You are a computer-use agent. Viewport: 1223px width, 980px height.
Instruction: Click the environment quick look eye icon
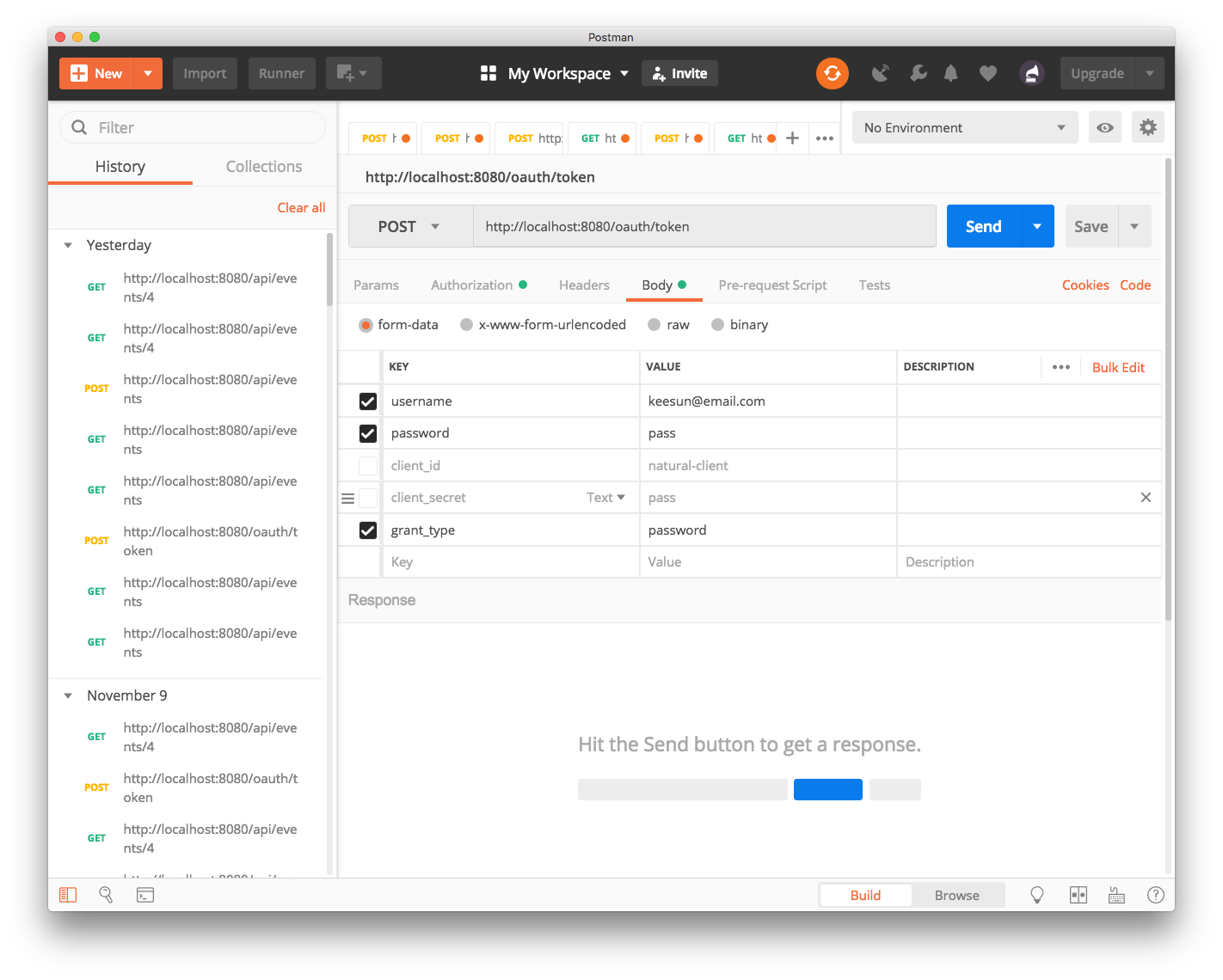coord(1105,128)
